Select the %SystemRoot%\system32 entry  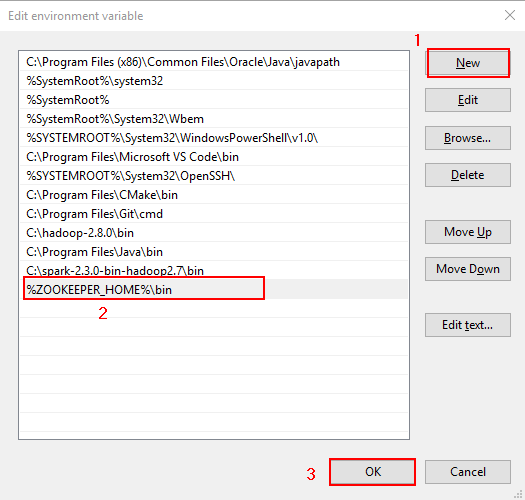point(214,81)
